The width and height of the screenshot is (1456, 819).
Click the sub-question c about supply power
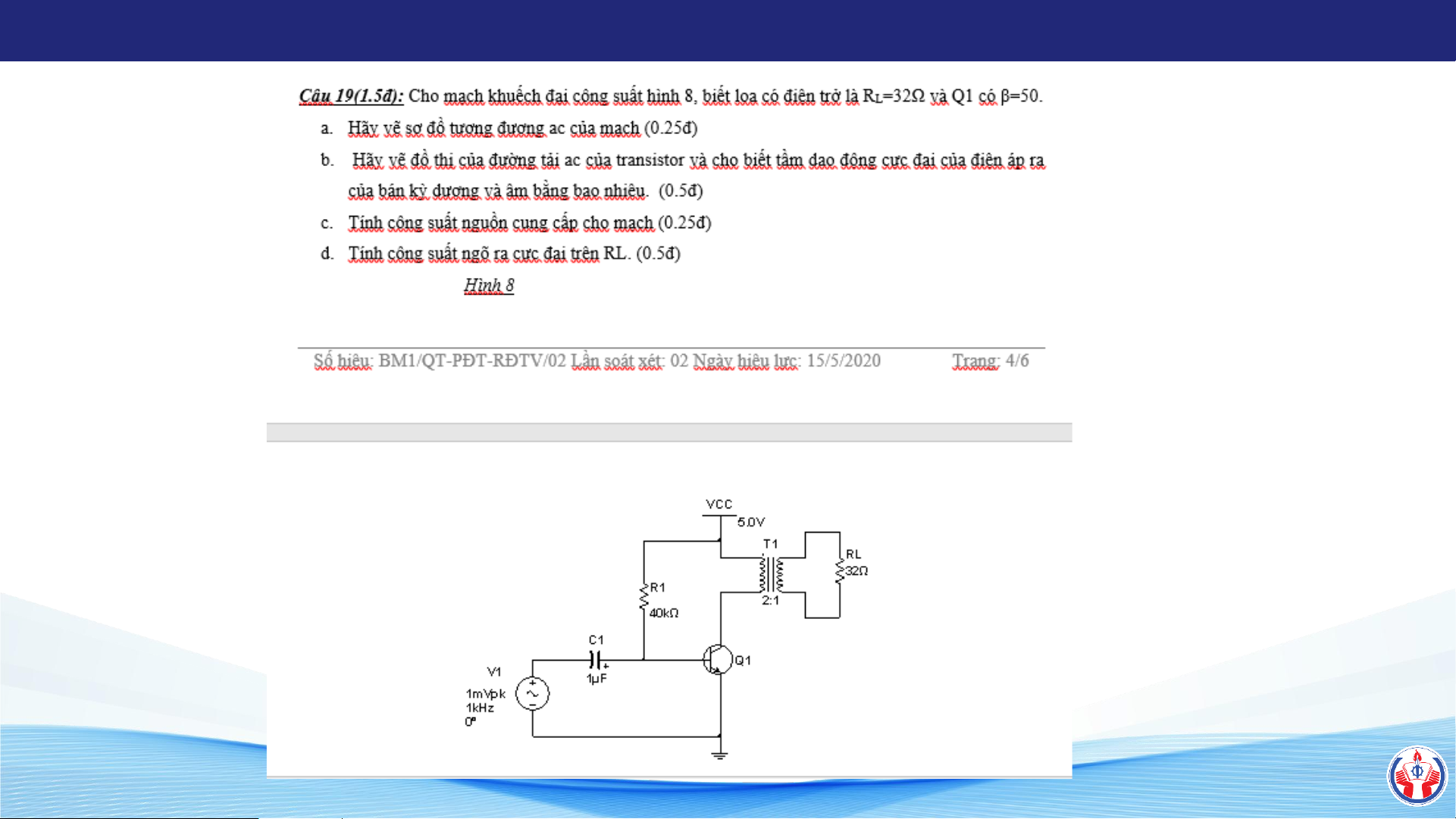[x=529, y=223]
